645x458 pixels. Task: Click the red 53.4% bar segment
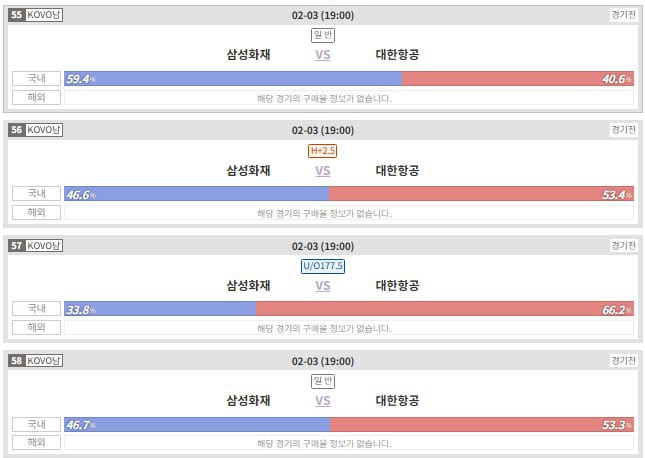click(x=482, y=194)
